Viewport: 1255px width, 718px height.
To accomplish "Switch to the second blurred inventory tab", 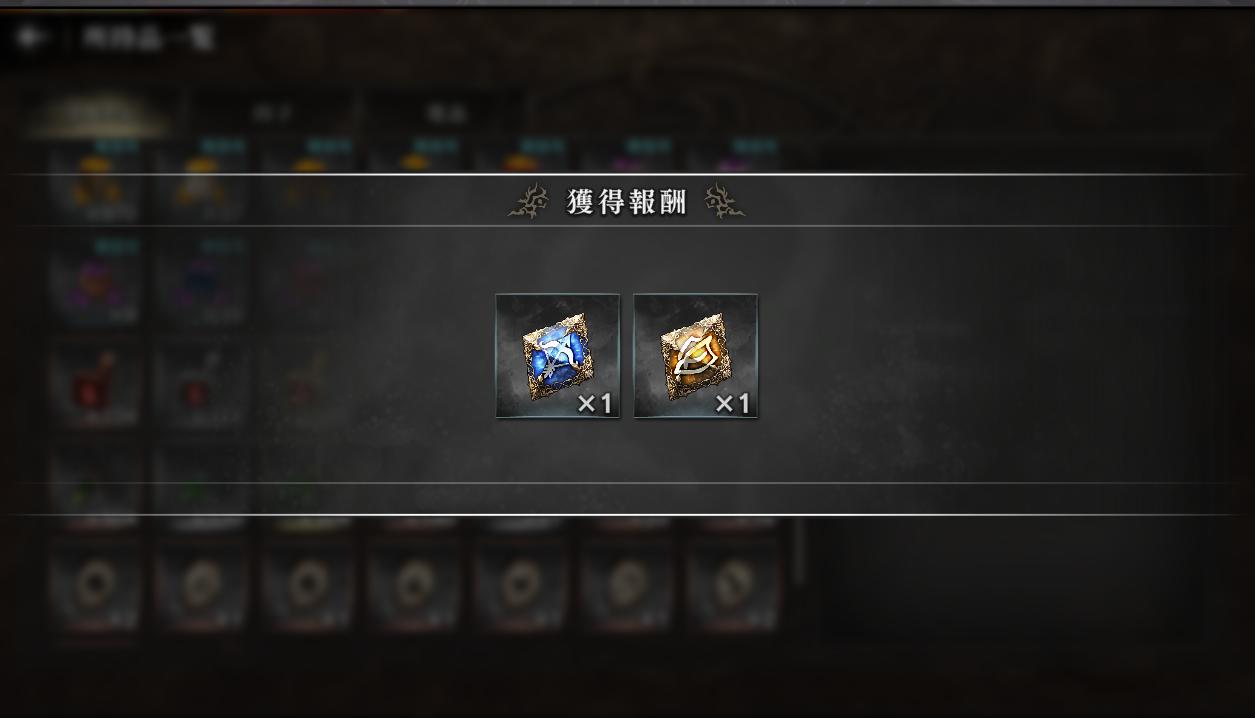I will [x=273, y=113].
